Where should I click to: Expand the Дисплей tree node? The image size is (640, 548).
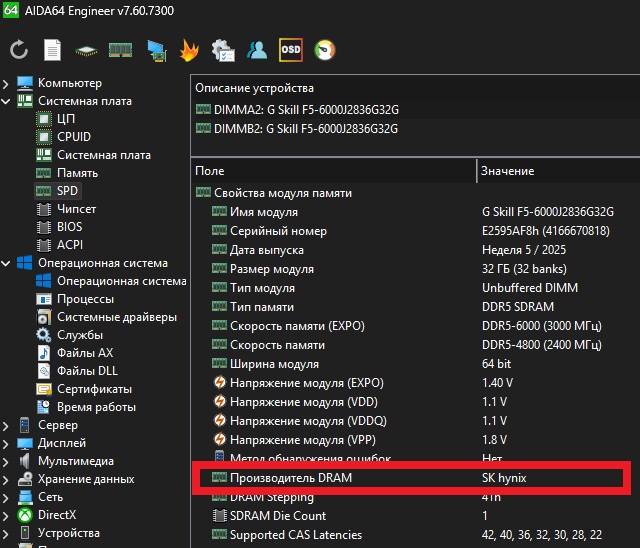coord(5,443)
